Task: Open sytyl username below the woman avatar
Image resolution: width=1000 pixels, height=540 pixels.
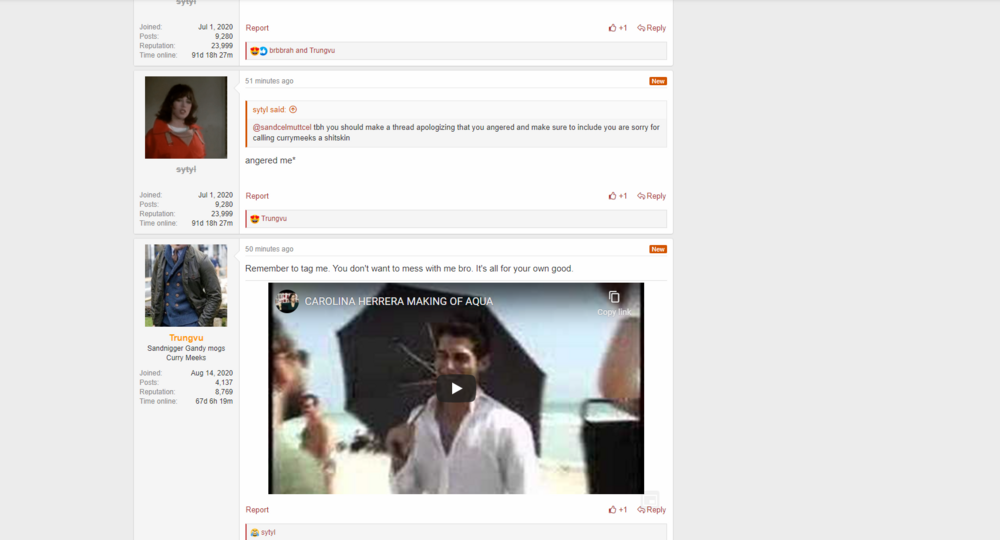Action: pos(186,170)
